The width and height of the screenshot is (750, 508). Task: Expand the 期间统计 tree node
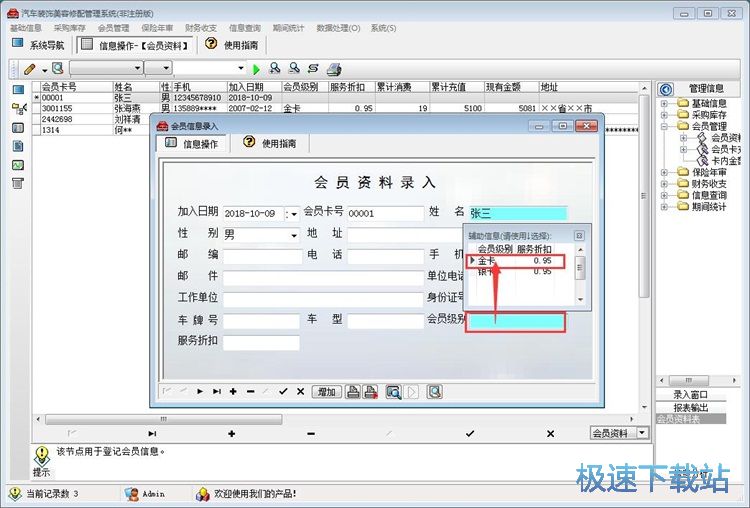click(x=664, y=207)
